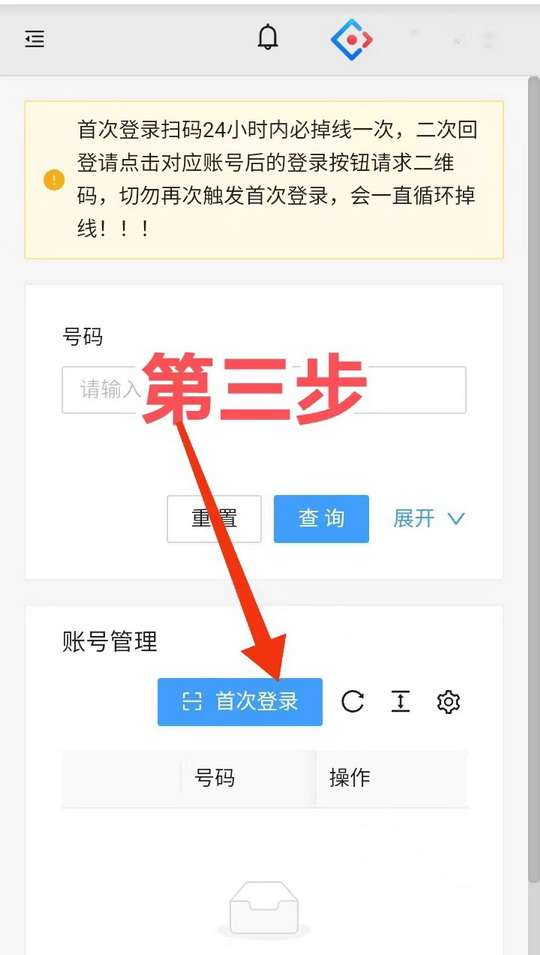Click the 号码 column header
This screenshot has height=955, width=540.
[x=214, y=778]
